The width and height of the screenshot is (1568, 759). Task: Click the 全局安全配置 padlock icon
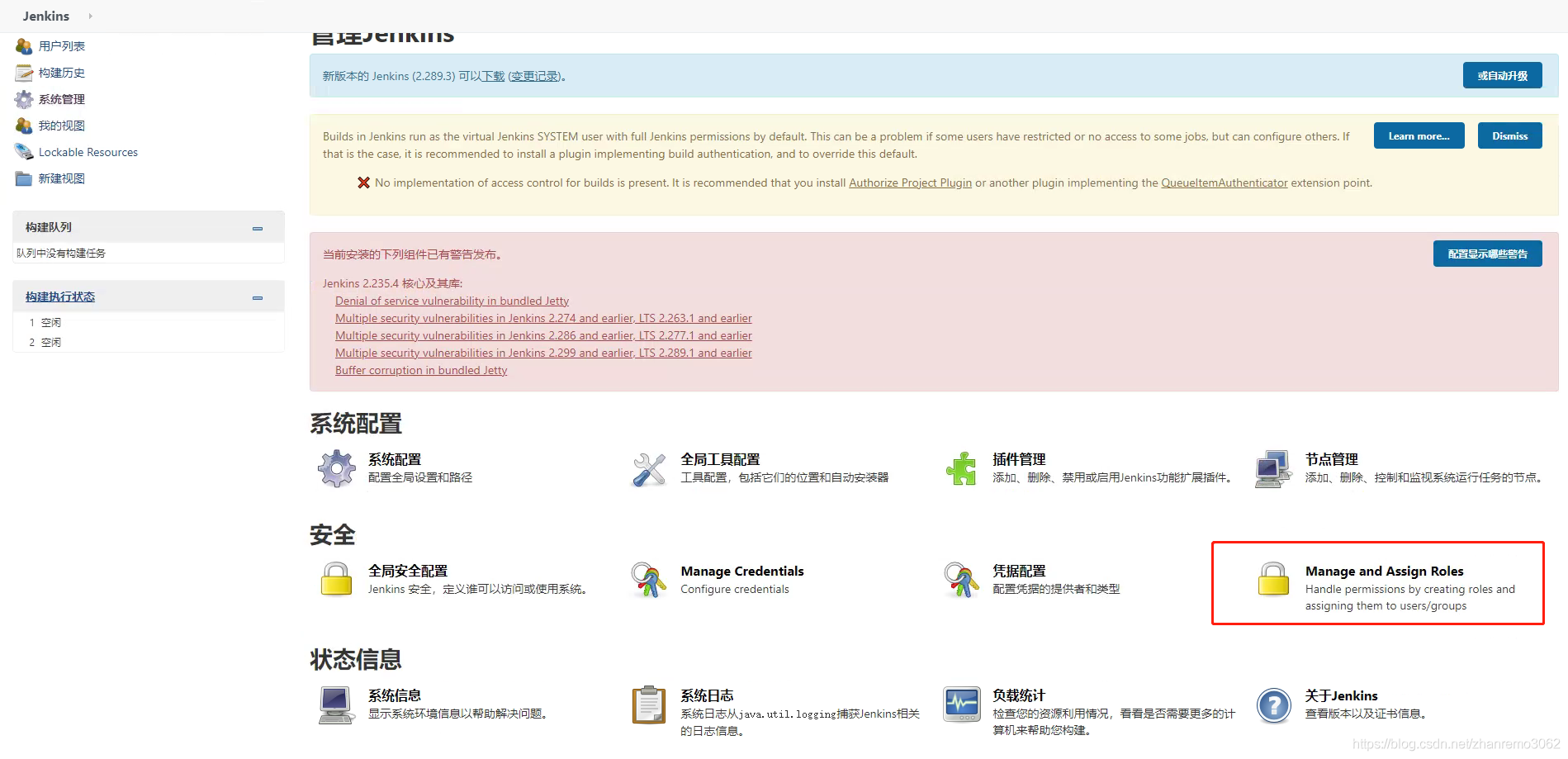point(336,579)
